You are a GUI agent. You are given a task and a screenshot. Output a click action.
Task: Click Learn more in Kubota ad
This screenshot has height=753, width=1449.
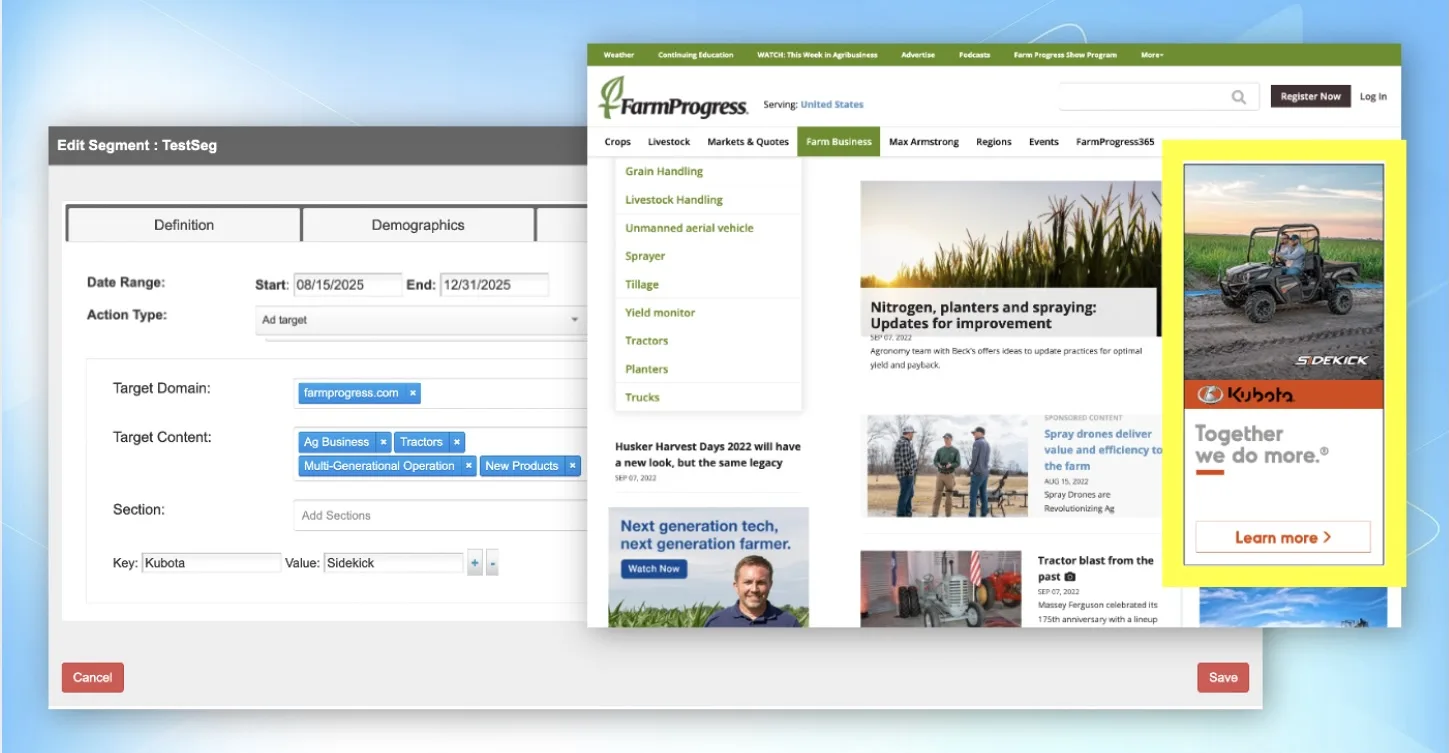pyautogui.click(x=1283, y=537)
